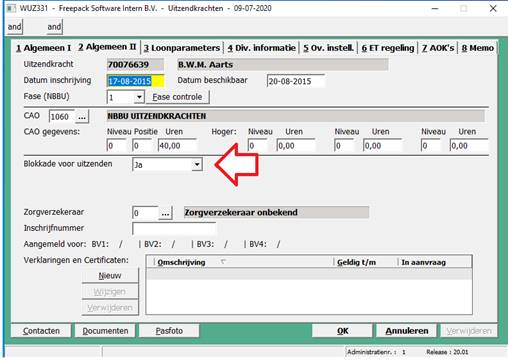Open the 8 Memo tab

pyautogui.click(x=478, y=48)
